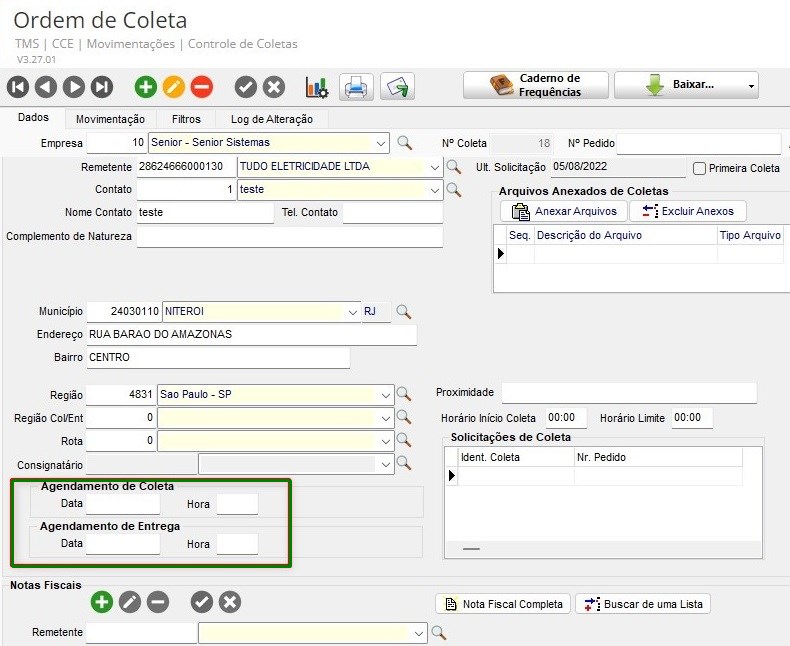Open Baixar dropdown button

(686, 85)
